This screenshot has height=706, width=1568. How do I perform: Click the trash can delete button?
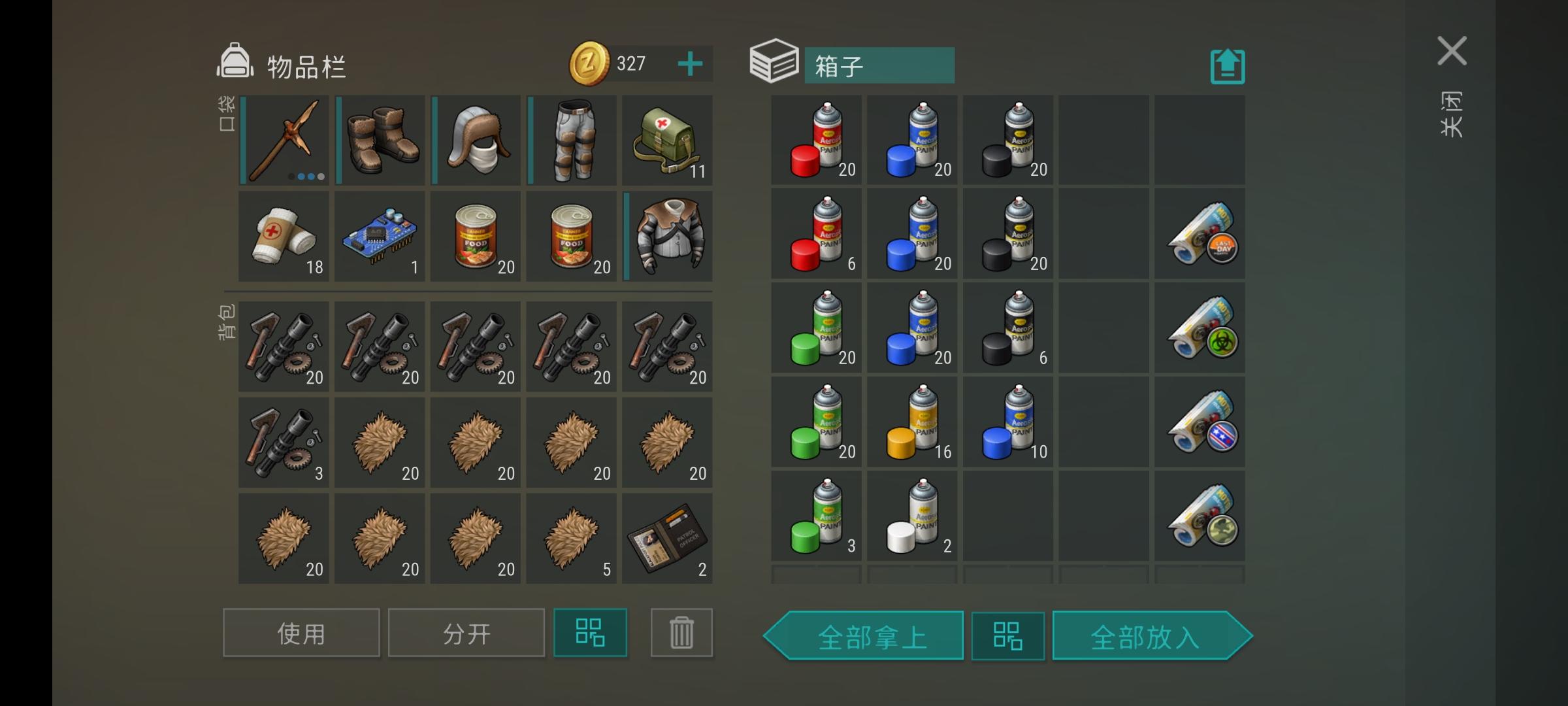click(x=681, y=633)
